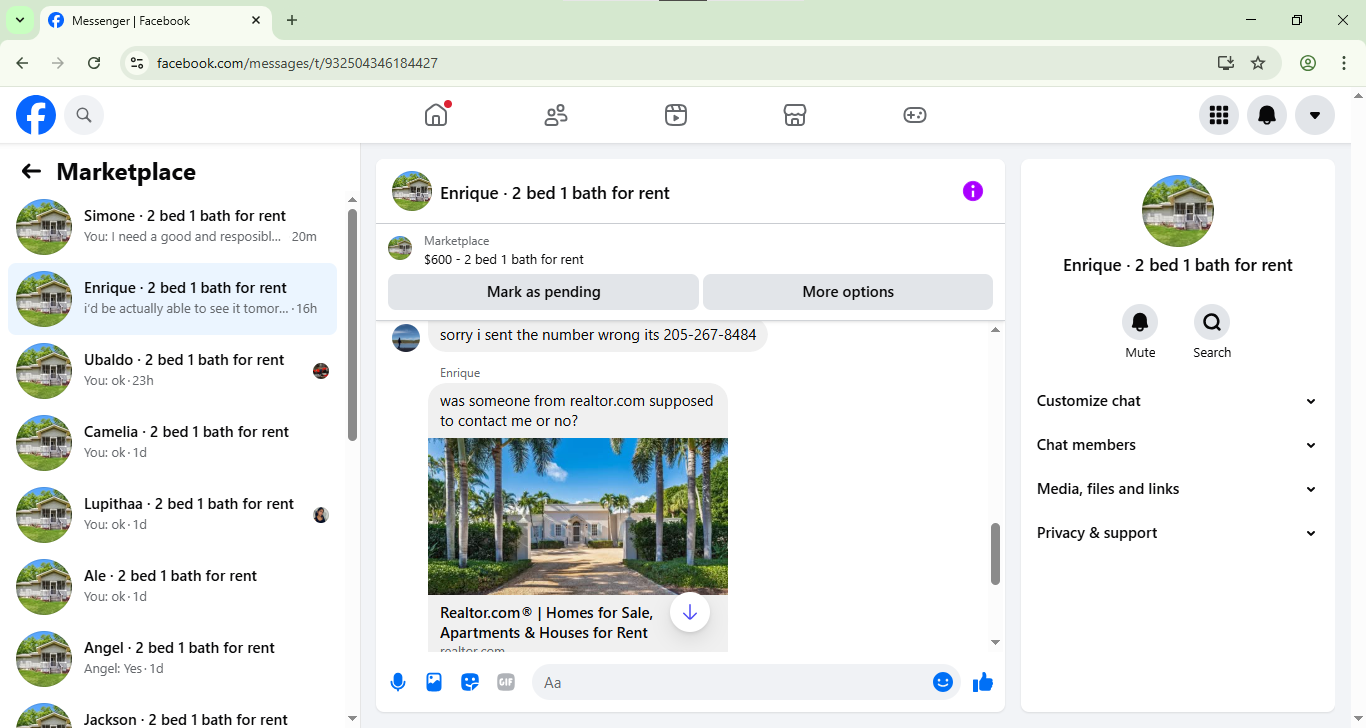The width and height of the screenshot is (1366, 728).
Task: Jump to latest message arrow button
Action: (x=690, y=612)
